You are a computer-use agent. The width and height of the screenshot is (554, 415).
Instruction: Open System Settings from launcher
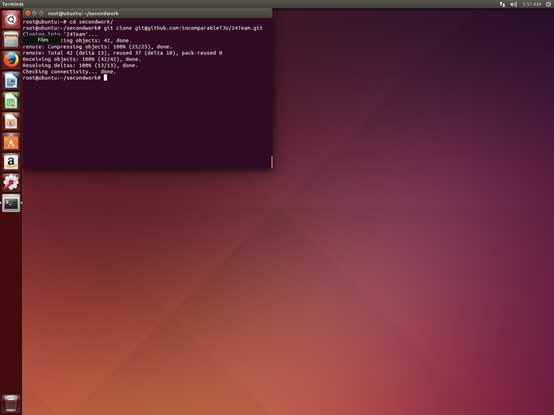(11, 183)
